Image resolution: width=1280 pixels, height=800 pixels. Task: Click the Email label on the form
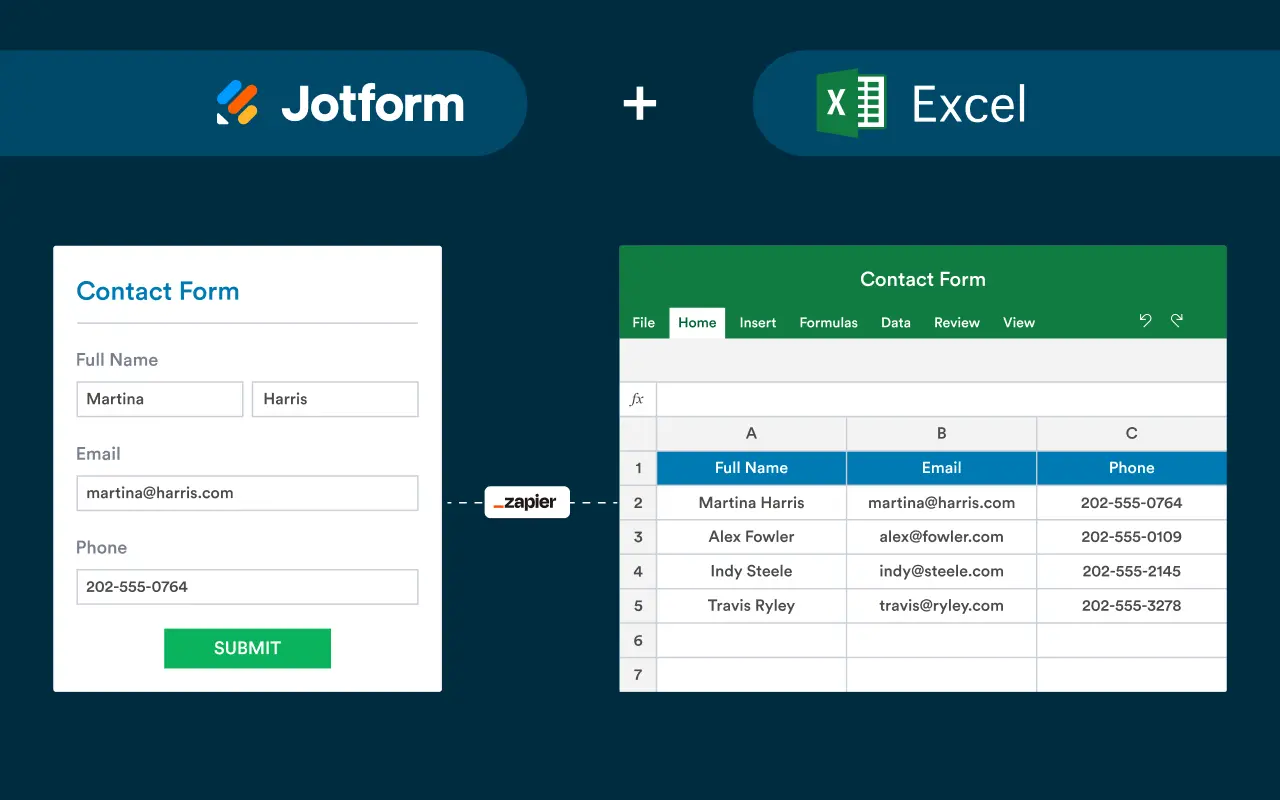tap(98, 454)
